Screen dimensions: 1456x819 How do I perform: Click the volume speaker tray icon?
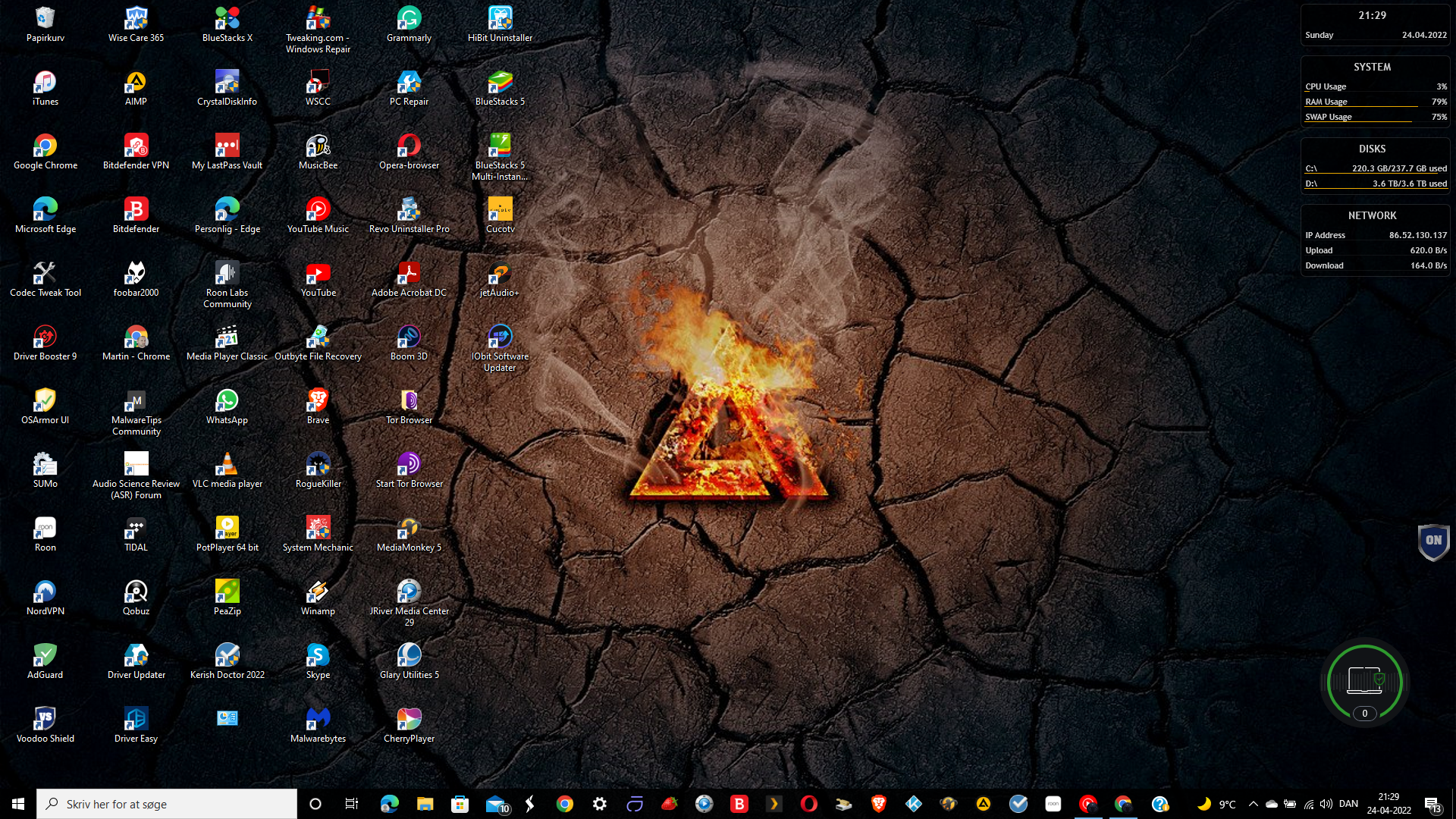click(1326, 804)
